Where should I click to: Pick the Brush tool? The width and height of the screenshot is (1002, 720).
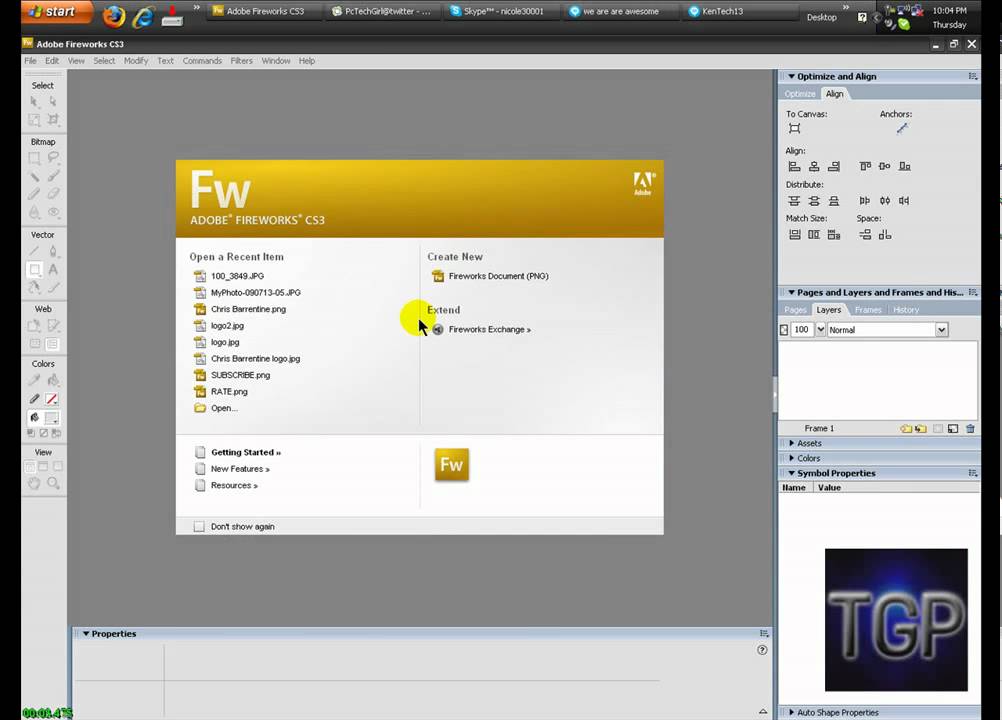click(53, 176)
